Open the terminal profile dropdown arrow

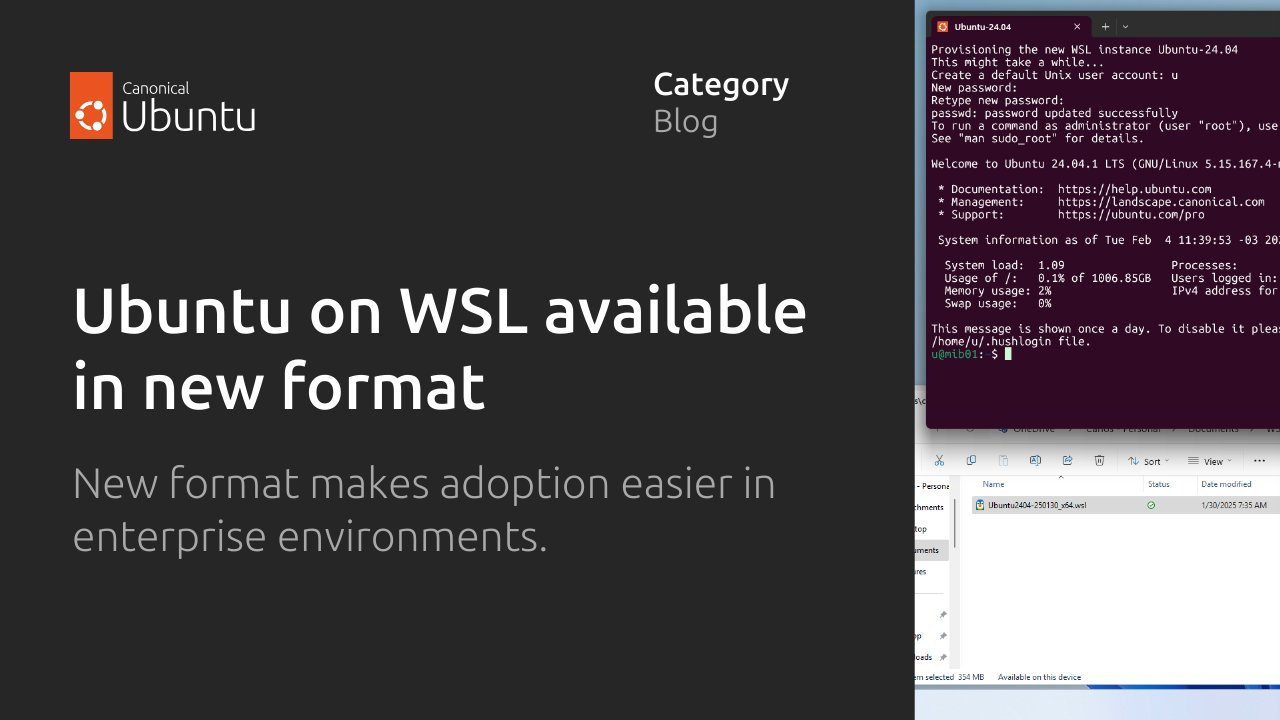pyautogui.click(x=1125, y=27)
